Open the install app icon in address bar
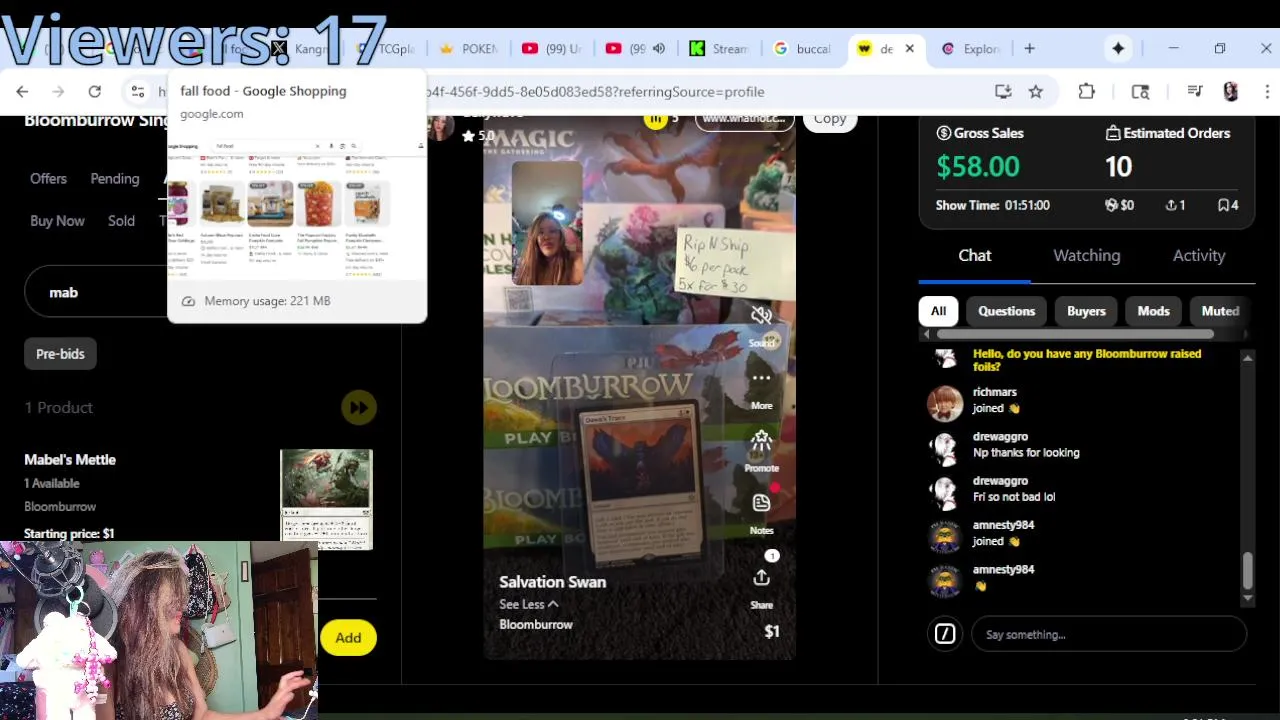1280x720 pixels. [x=1003, y=91]
